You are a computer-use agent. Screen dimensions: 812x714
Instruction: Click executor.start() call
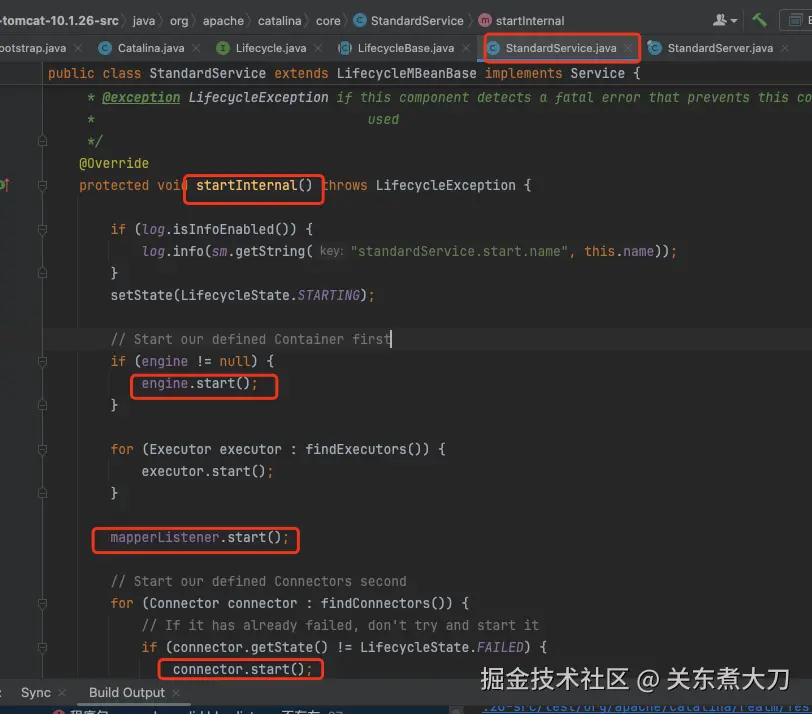(x=207, y=472)
